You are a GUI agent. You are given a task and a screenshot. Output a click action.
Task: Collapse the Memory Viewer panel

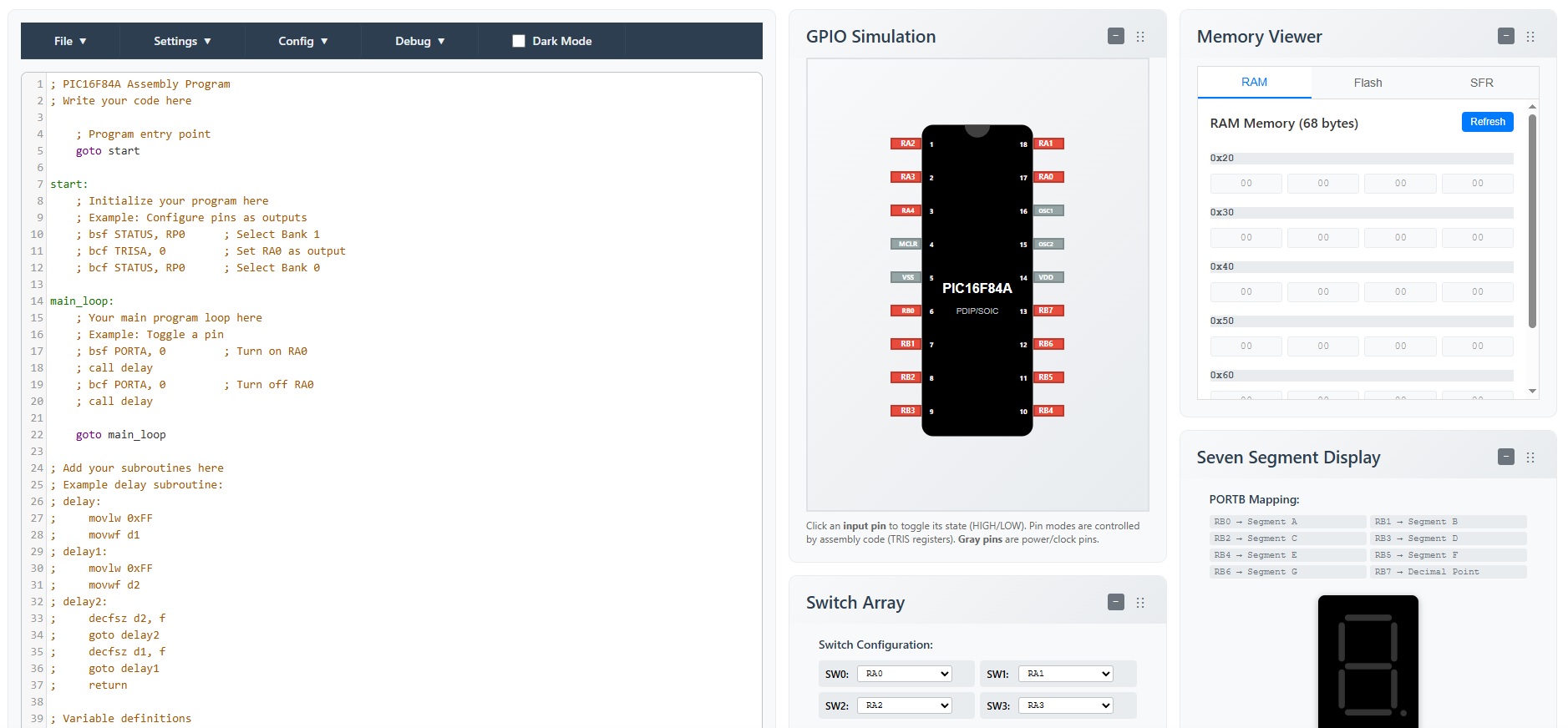point(1506,36)
